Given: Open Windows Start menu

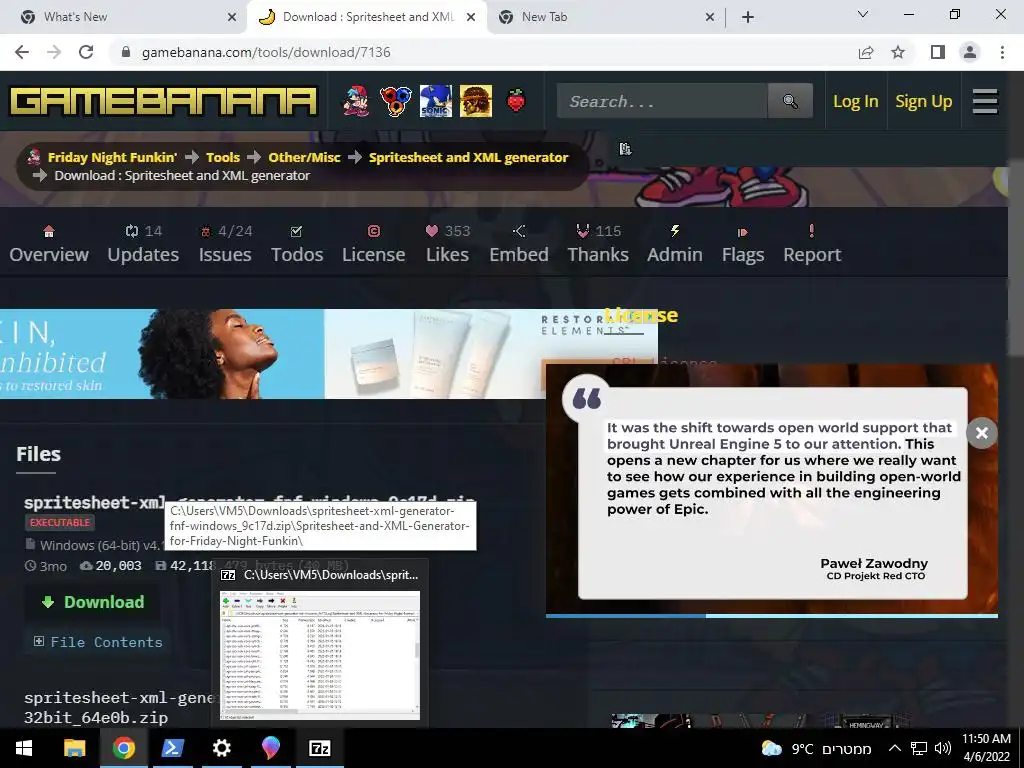Looking at the screenshot, I should click(24, 748).
